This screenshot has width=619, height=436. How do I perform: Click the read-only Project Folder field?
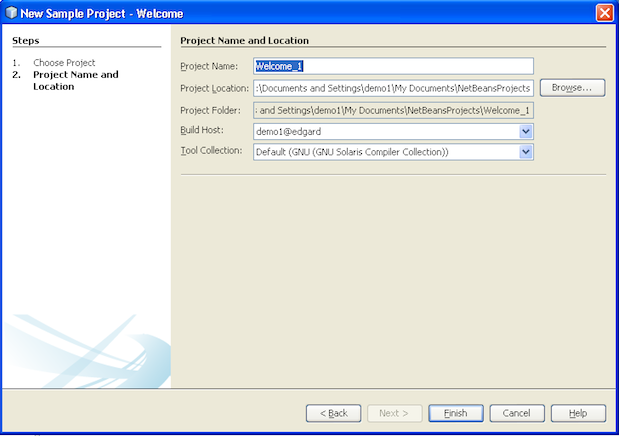pyautogui.click(x=393, y=110)
